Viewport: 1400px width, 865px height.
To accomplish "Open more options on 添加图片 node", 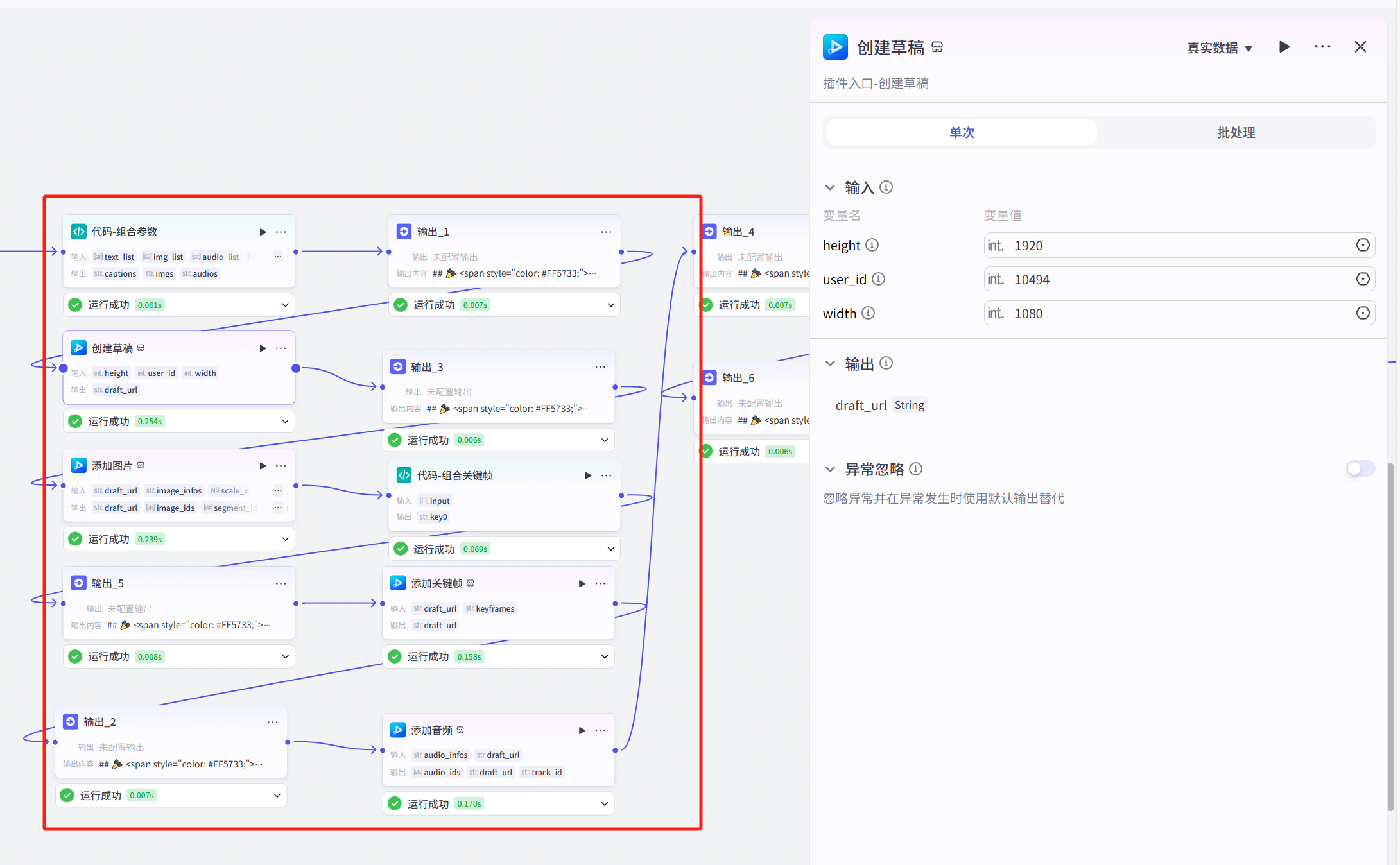I will (x=281, y=466).
